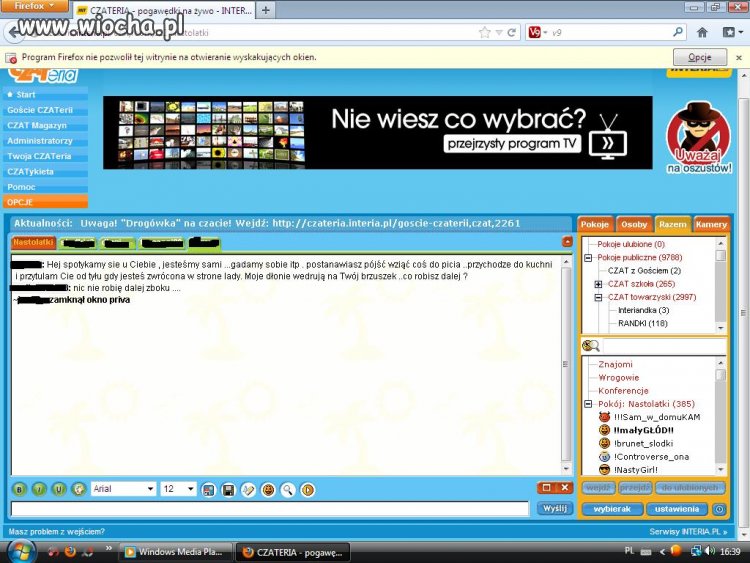Collapse the CZAT towarzyski tree node
Image resolution: width=750 pixels, height=563 pixels.
(598, 298)
